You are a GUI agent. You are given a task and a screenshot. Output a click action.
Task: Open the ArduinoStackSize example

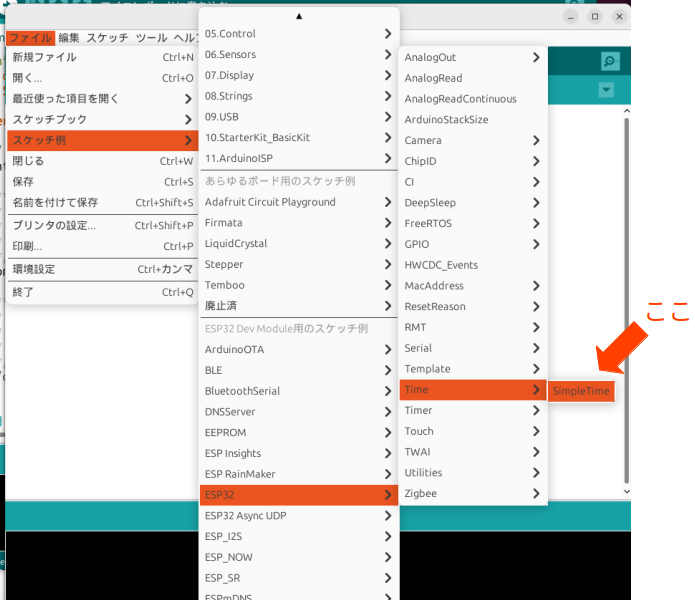[x=473, y=120]
